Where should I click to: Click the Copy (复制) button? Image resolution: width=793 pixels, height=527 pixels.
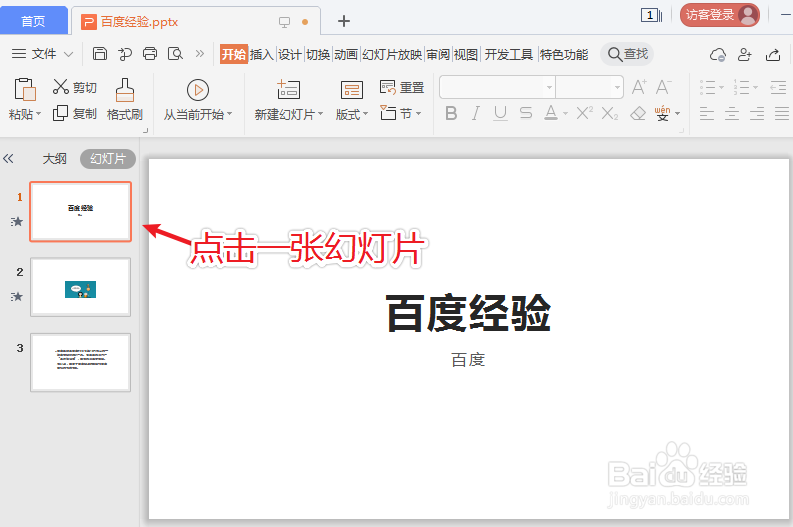pyautogui.click(x=74, y=113)
